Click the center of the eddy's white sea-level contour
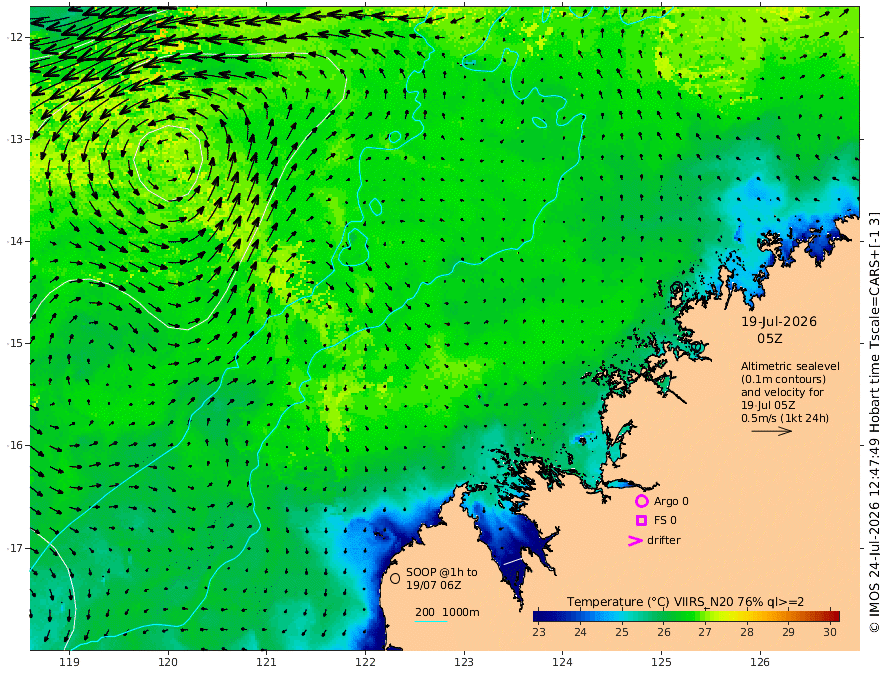This screenshot has width=880, height=680. pyautogui.click(x=168, y=163)
